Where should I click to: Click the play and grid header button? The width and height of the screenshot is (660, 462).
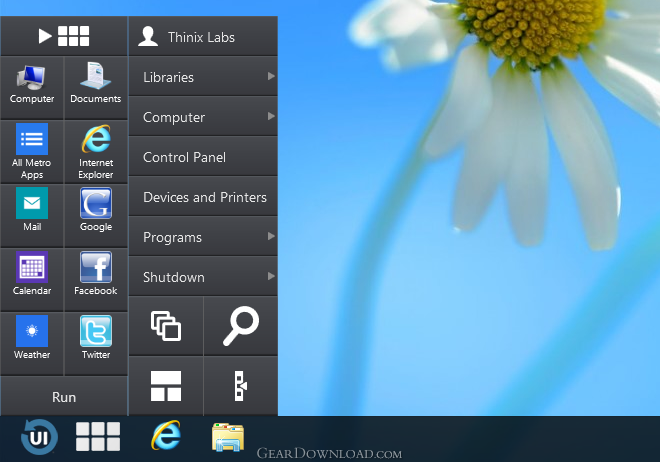(x=64, y=36)
